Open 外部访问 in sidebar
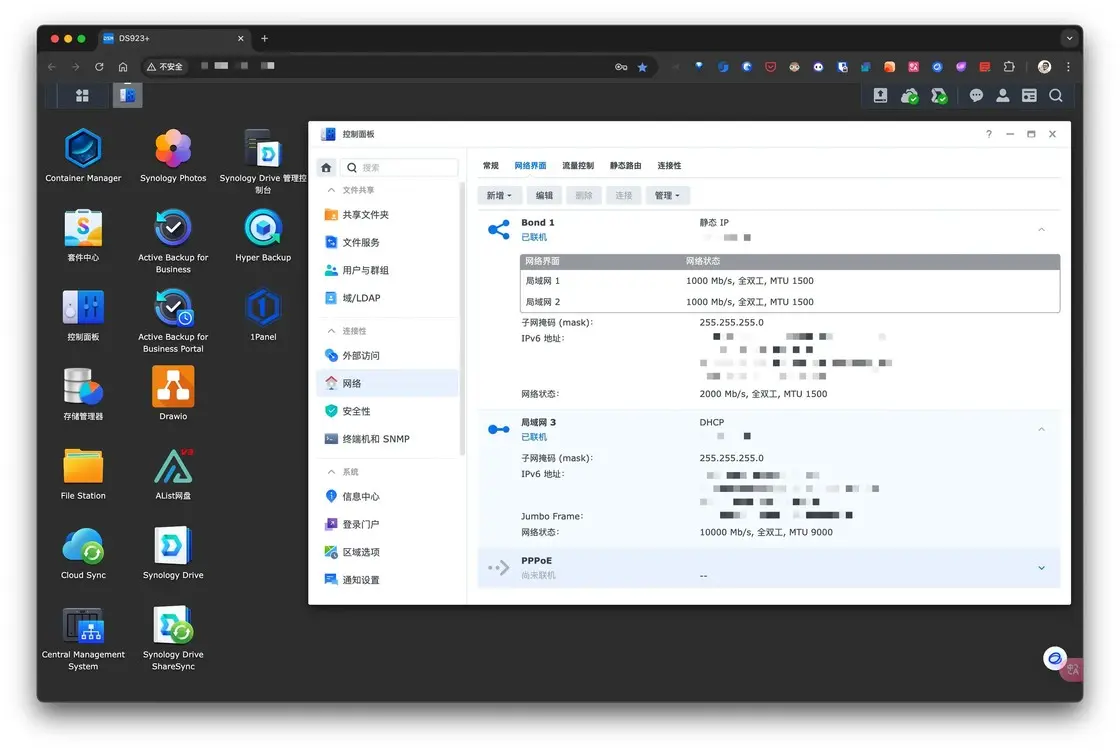Screen dimensions: 1120x751 pos(387,355)
